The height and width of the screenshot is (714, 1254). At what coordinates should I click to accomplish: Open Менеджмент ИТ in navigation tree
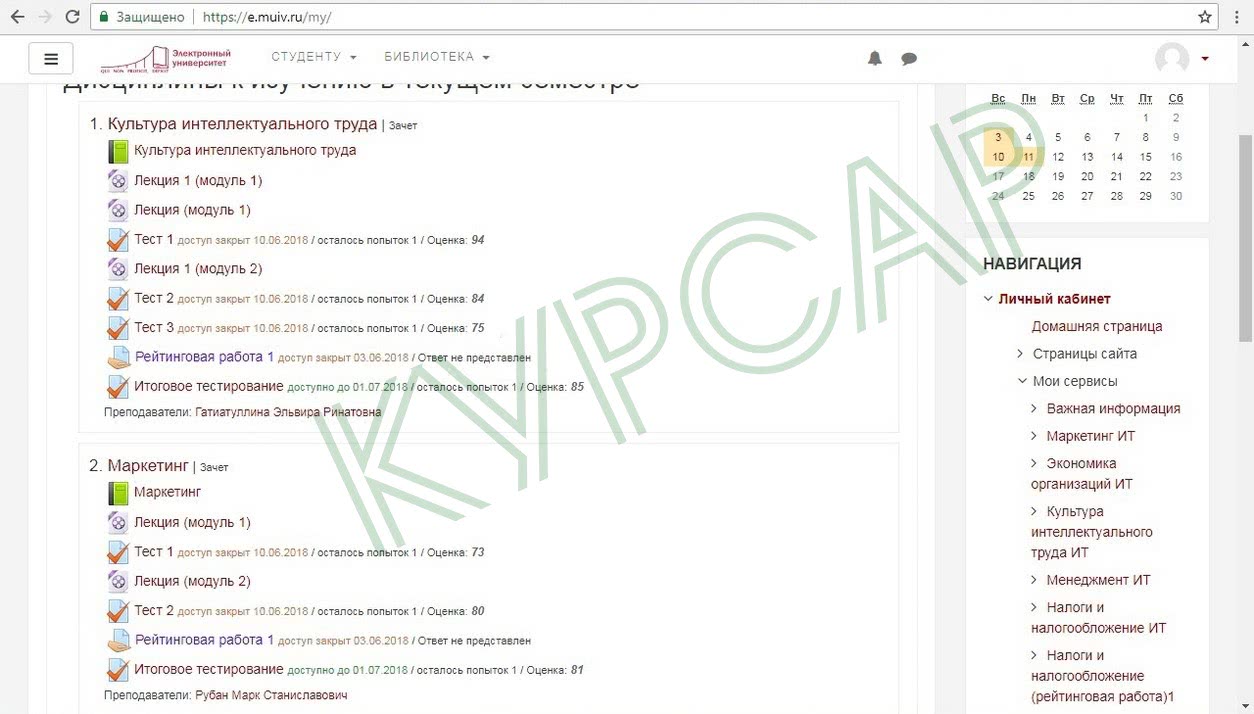1098,580
